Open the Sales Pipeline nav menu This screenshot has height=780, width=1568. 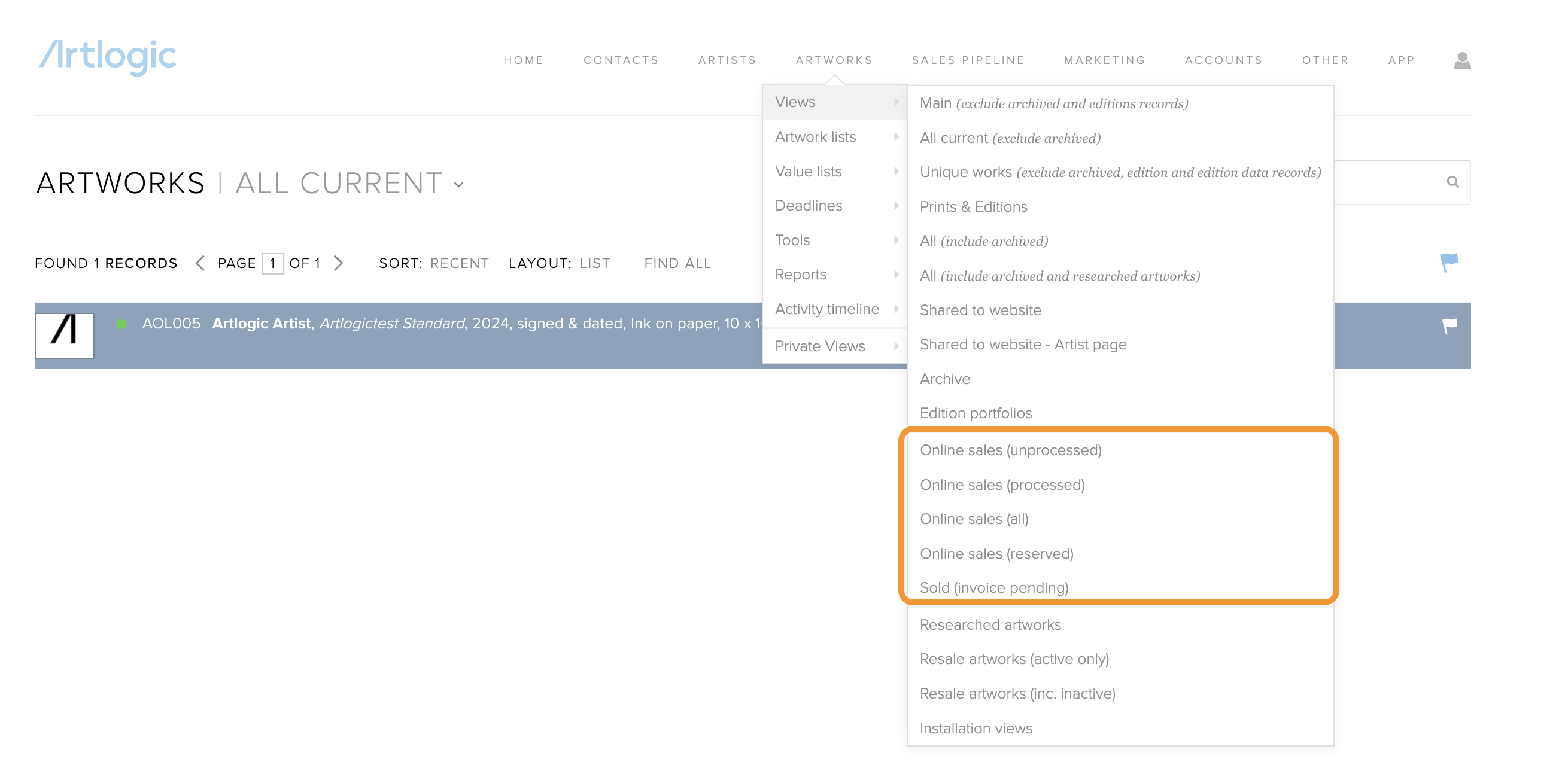pos(968,60)
